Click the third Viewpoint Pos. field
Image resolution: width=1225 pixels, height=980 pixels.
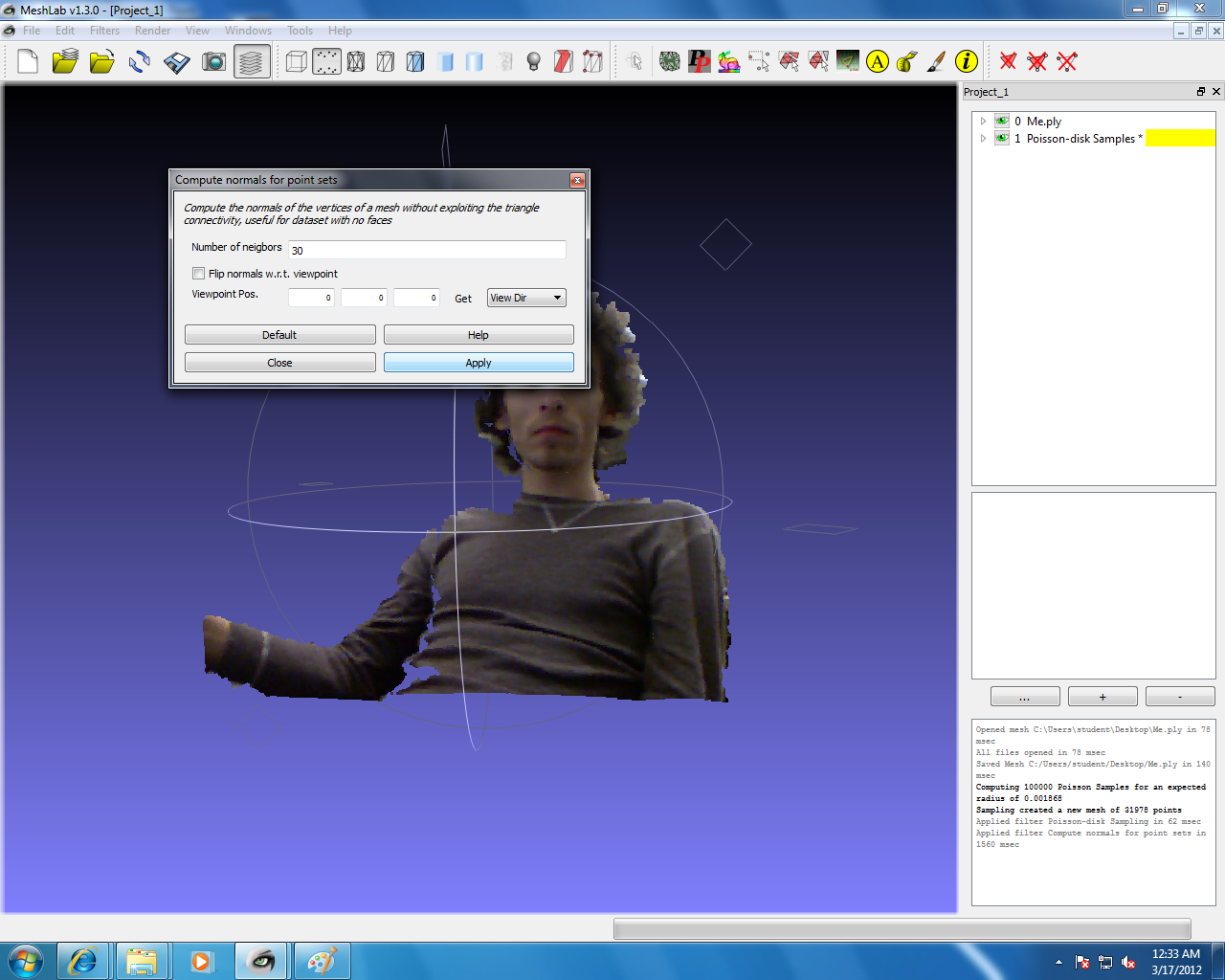click(x=416, y=298)
